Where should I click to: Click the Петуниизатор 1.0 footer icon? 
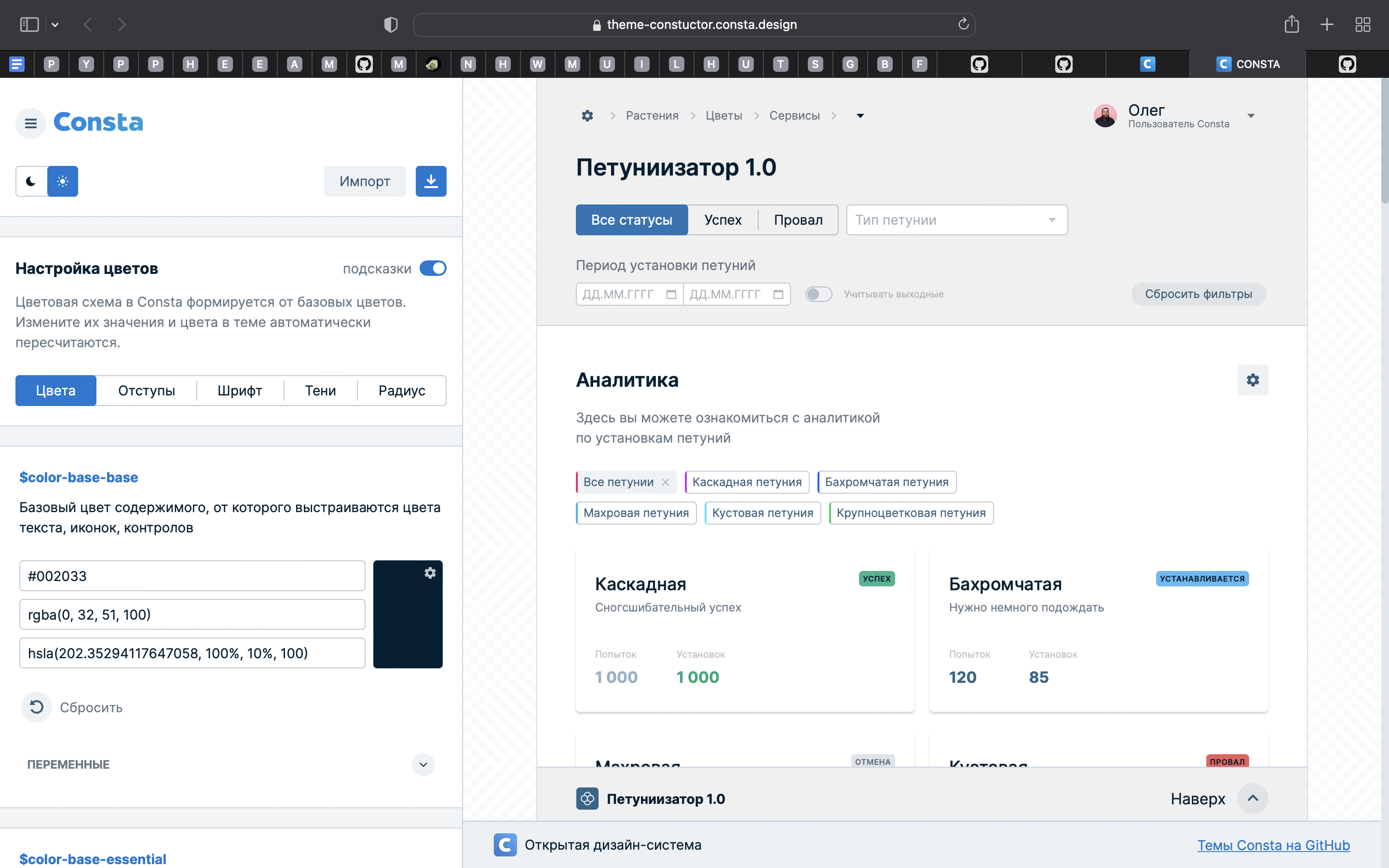[x=587, y=799]
